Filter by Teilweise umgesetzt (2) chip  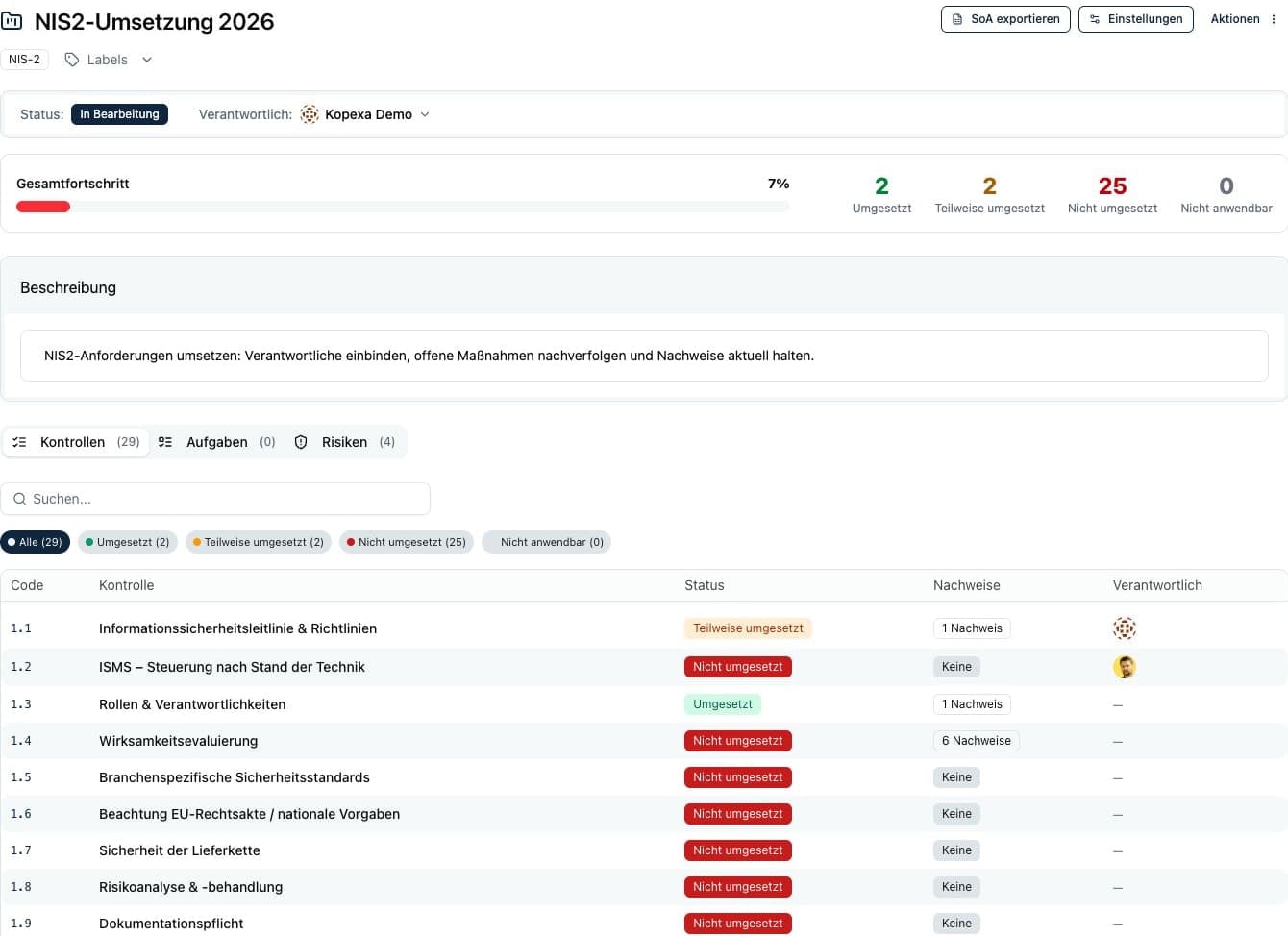259,542
